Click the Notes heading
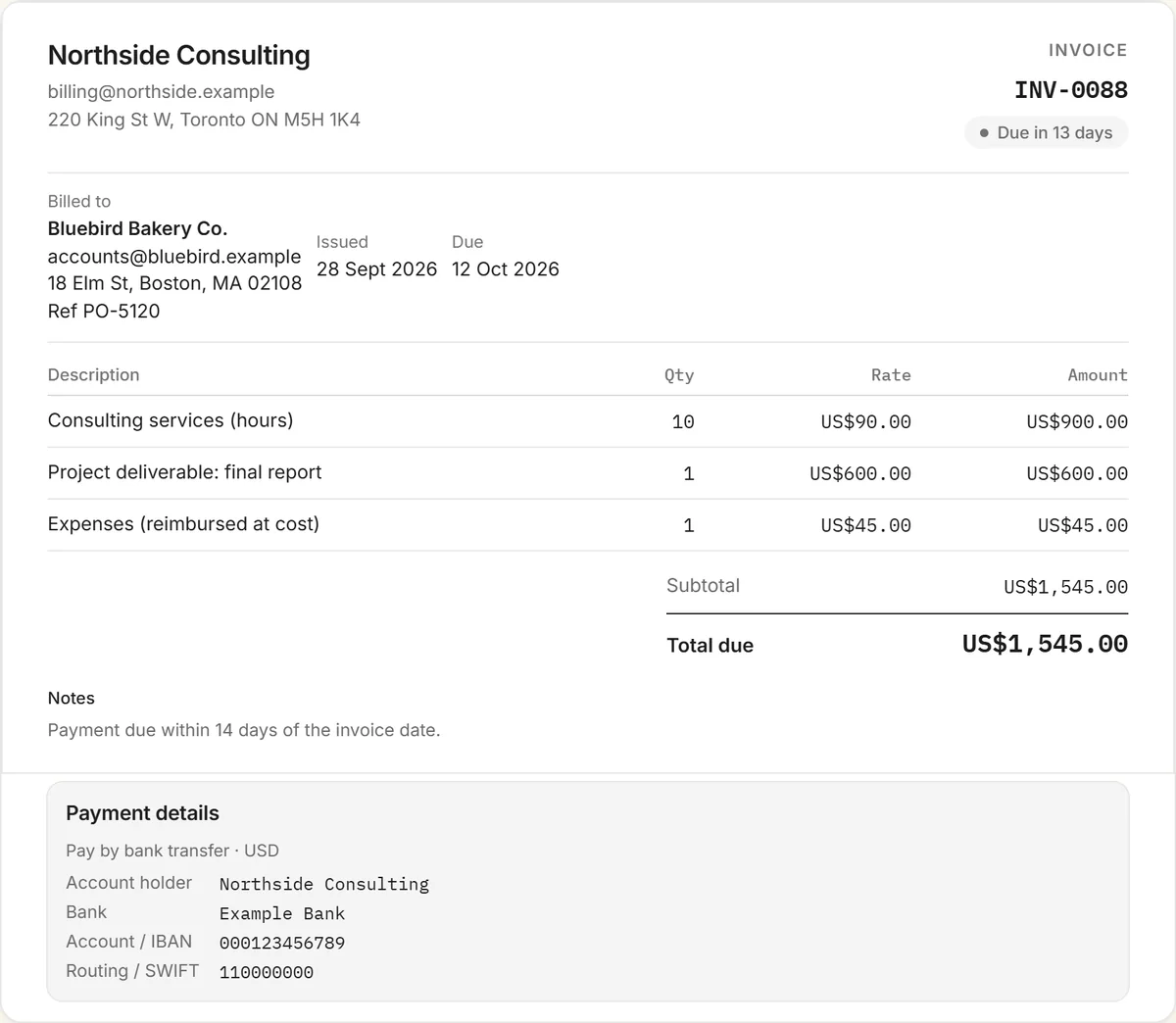Screen dimensions: 1176x1023 click(72, 699)
